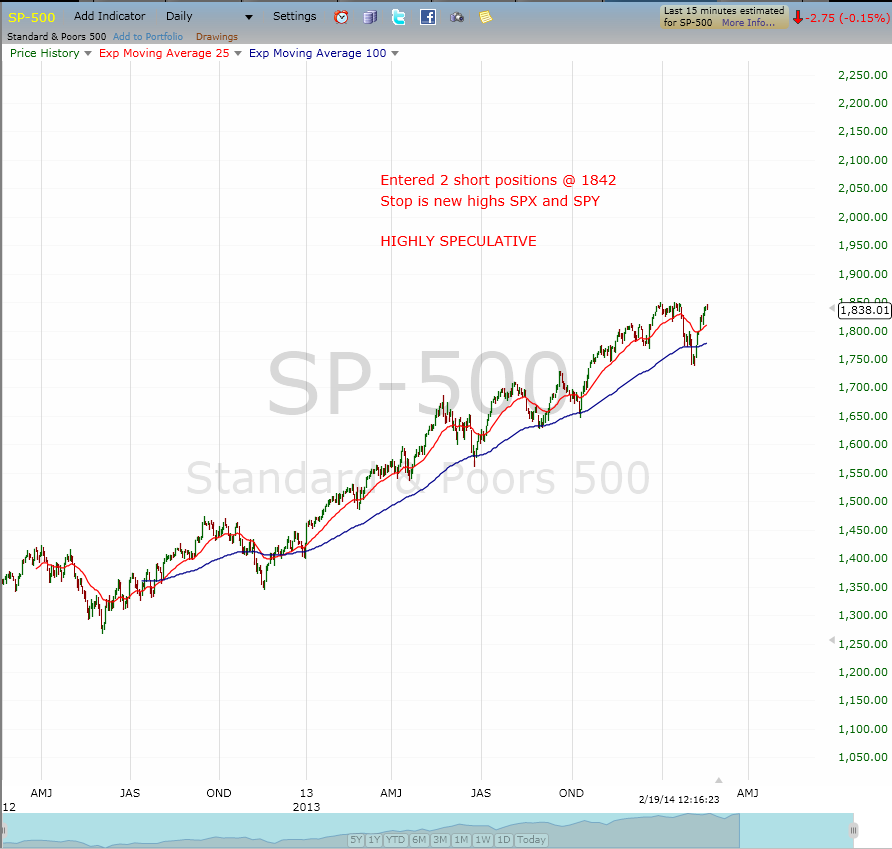Select the 5Y range button

[x=356, y=839]
